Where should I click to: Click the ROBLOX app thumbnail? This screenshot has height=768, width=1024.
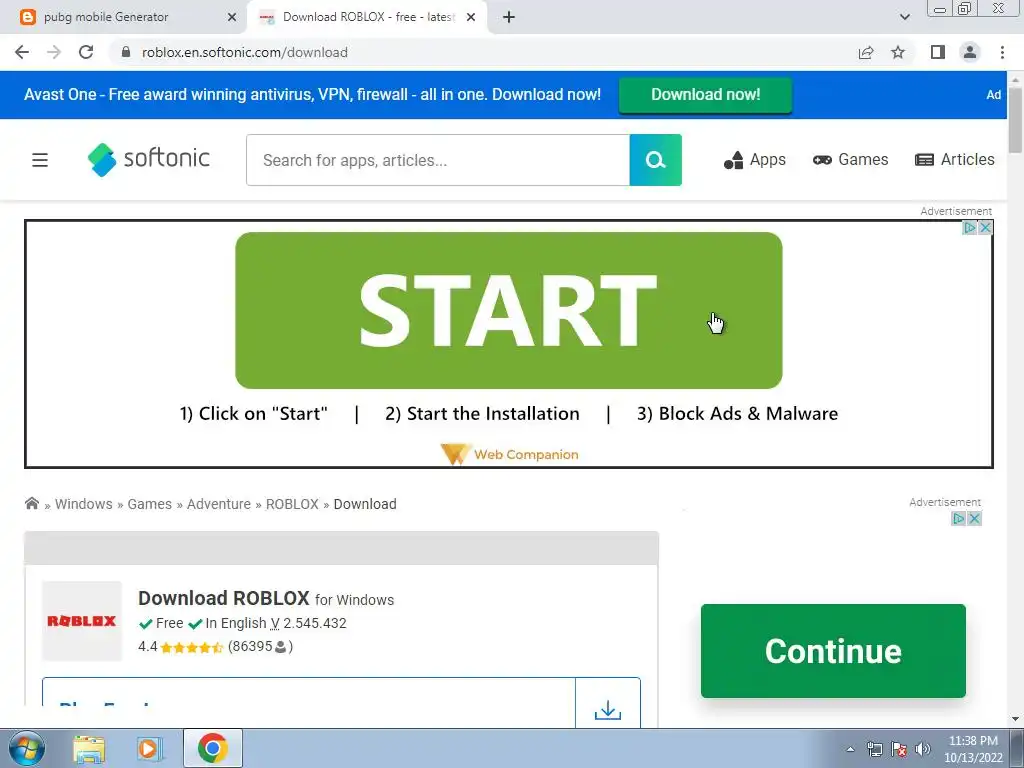point(82,621)
